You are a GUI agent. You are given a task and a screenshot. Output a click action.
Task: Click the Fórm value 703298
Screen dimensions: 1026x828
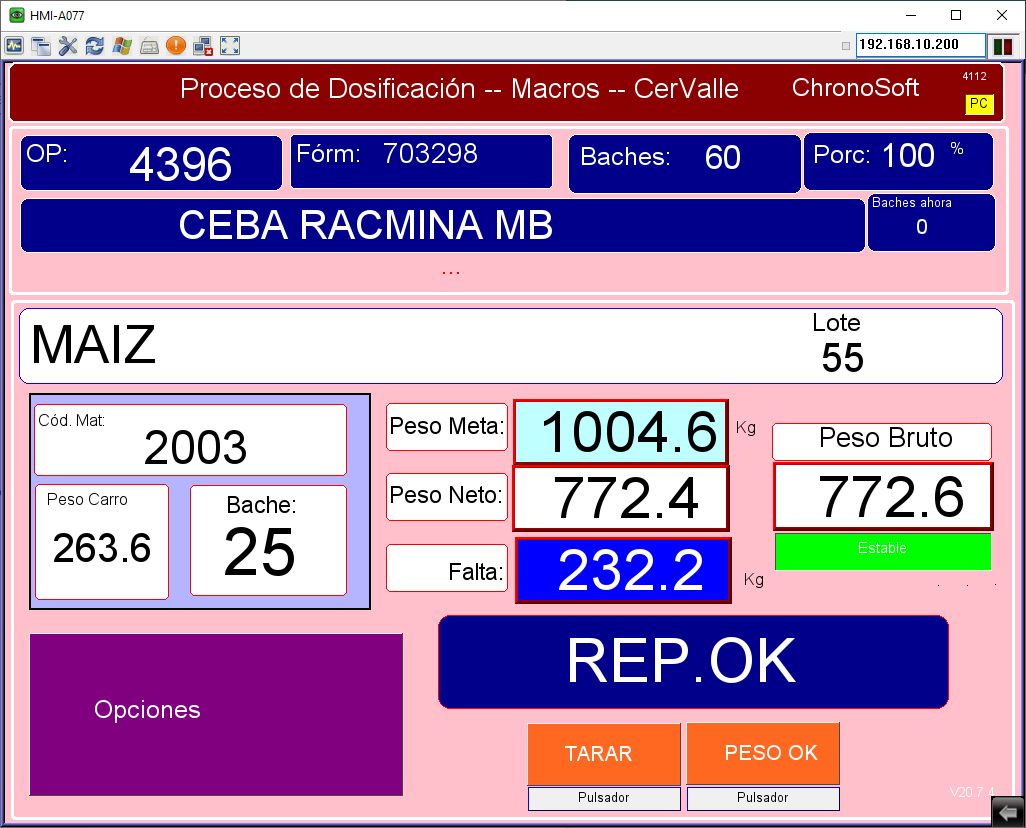[x=431, y=154]
